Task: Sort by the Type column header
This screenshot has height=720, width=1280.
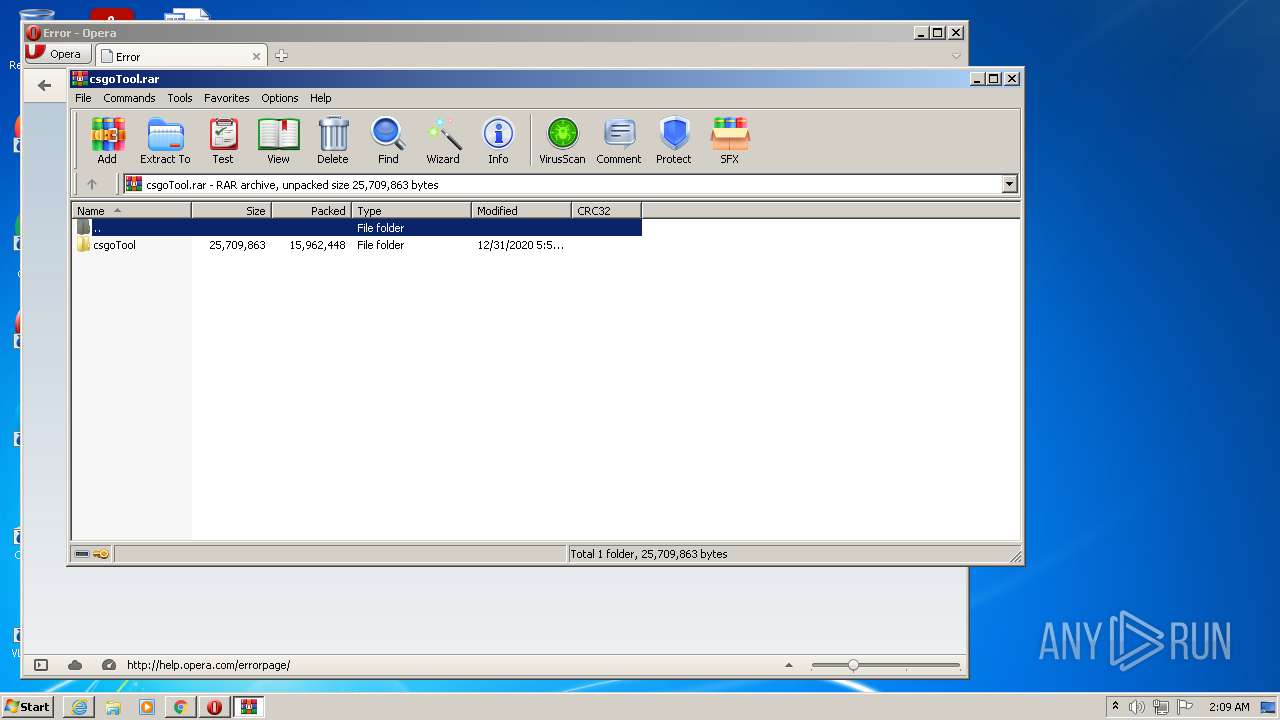Action: 412,210
